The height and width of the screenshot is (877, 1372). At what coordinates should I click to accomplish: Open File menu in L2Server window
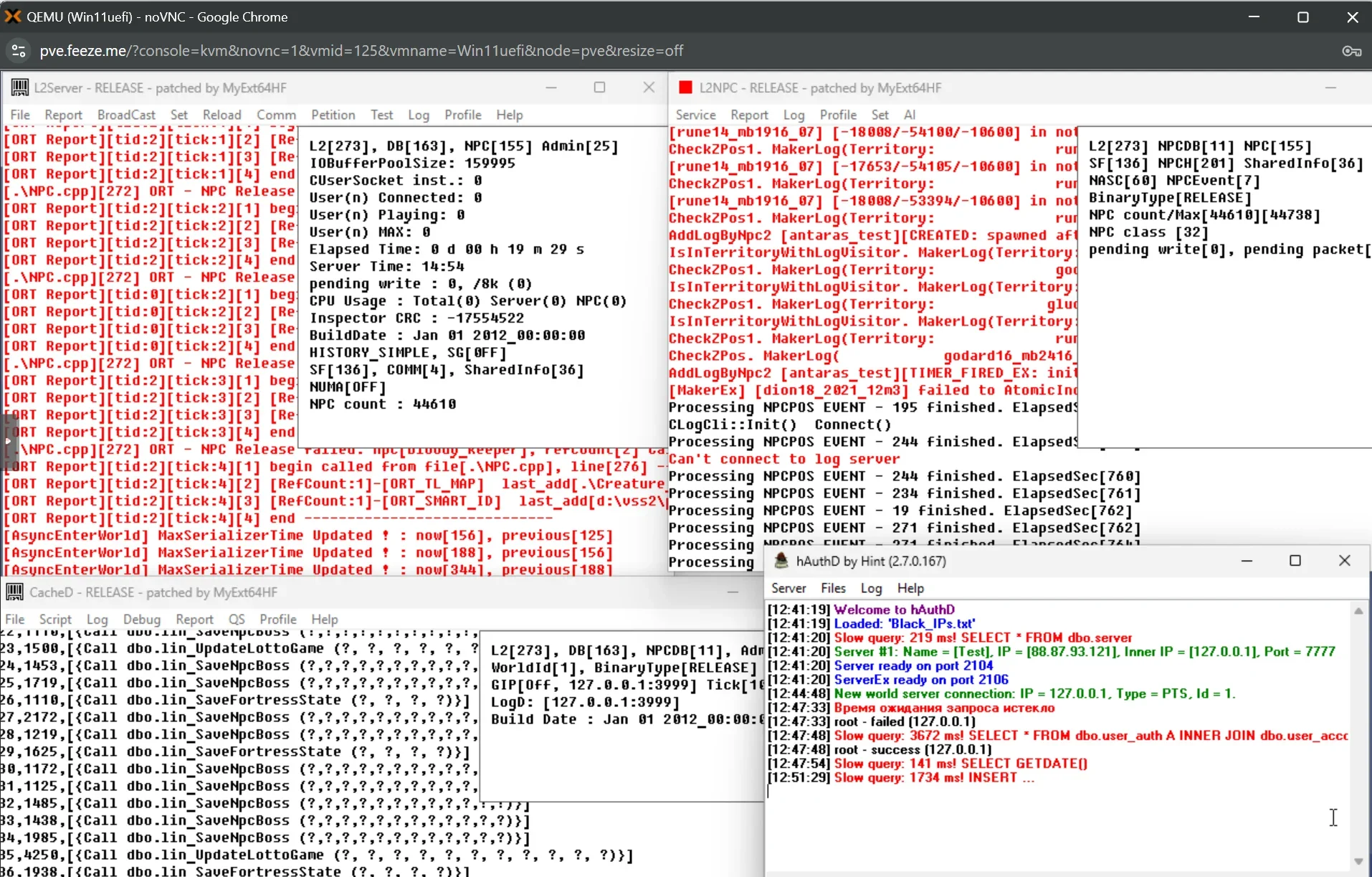pyautogui.click(x=20, y=115)
